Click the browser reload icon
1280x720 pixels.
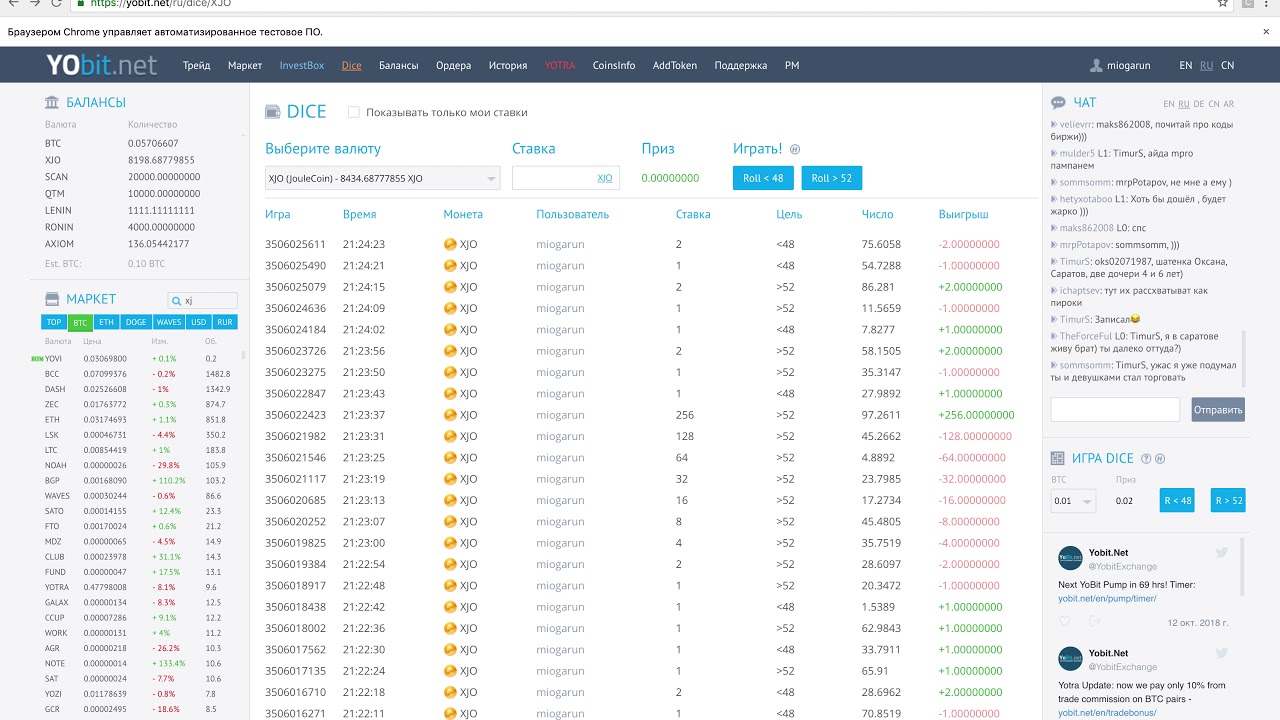(x=56, y=3)
